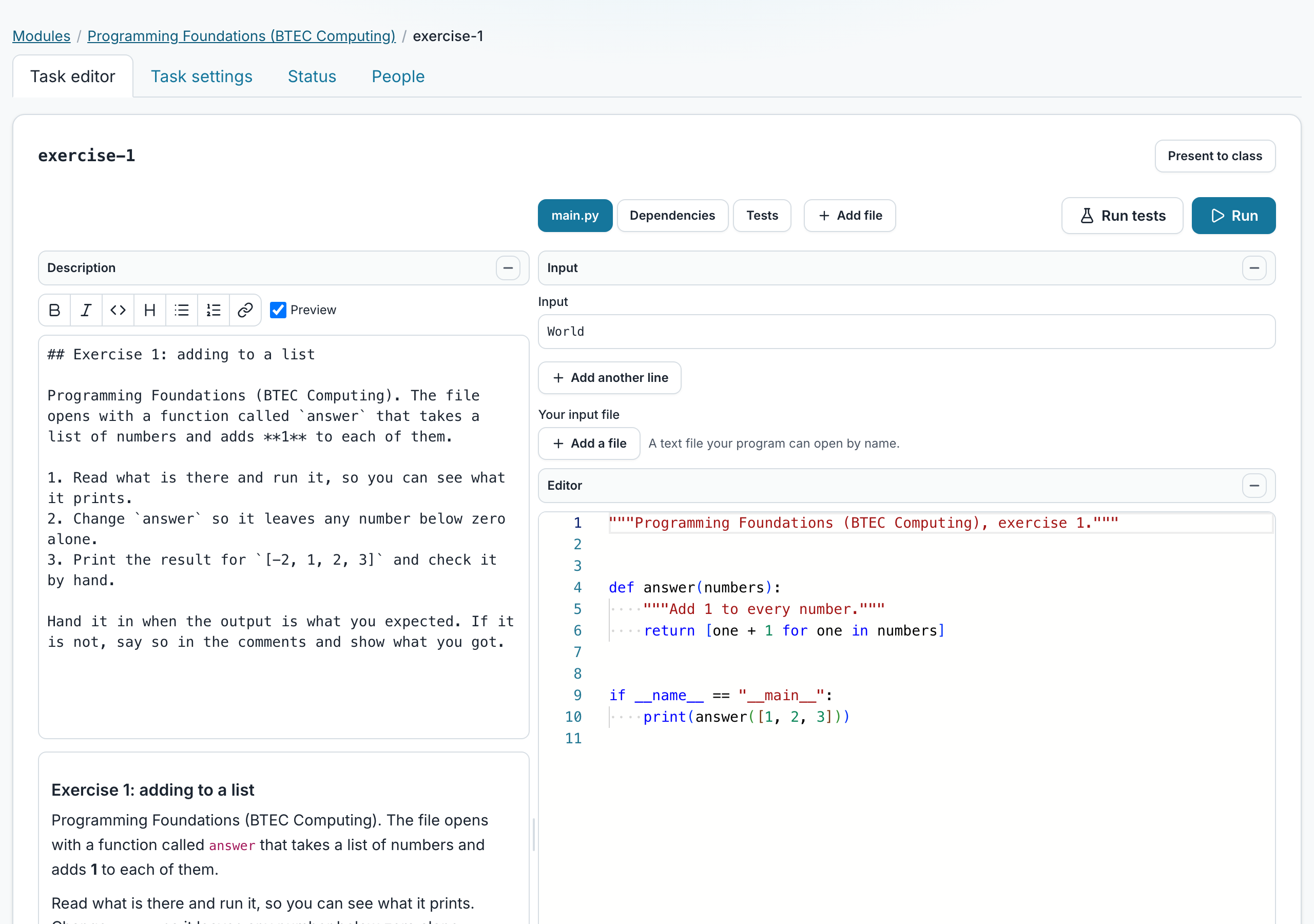This screenshot has height=924, width=1314.
Task: Run the program with the Run button
Action: pos(1233,215)
